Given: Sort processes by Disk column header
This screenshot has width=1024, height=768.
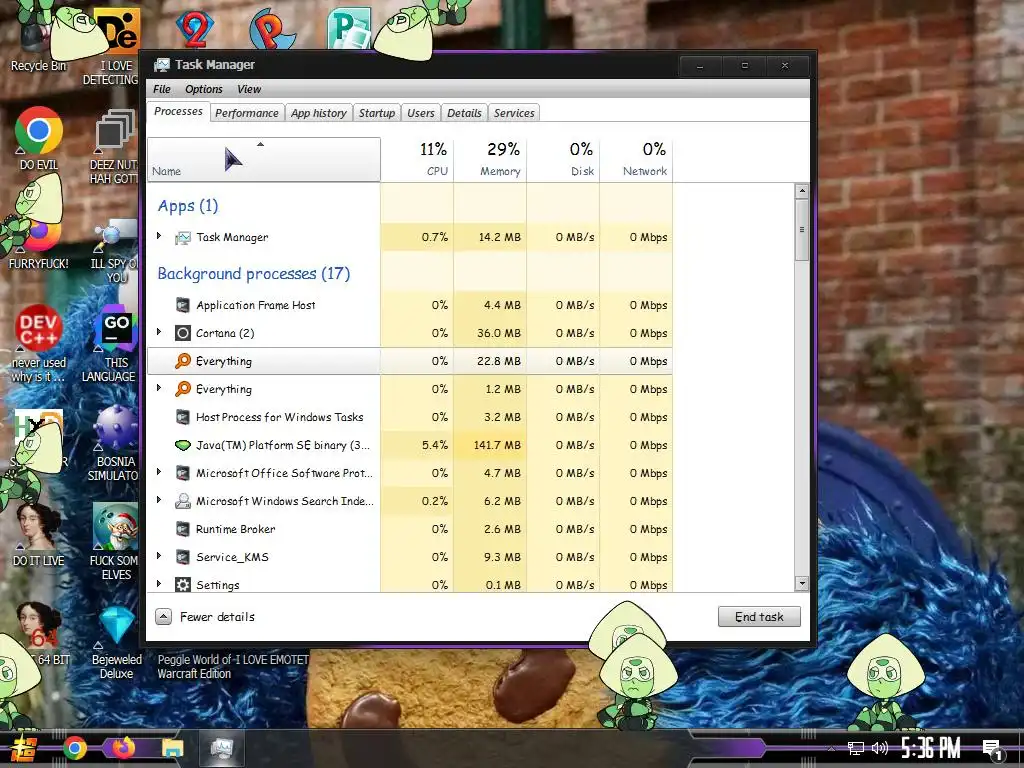Looking at the screenshot, I should tap(564, 160).
